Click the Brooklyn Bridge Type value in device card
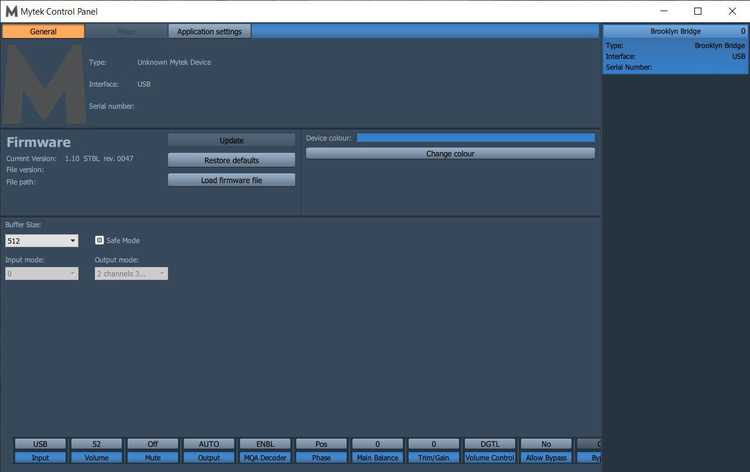Viewport: 750px width, 472px height. (719, 45)
